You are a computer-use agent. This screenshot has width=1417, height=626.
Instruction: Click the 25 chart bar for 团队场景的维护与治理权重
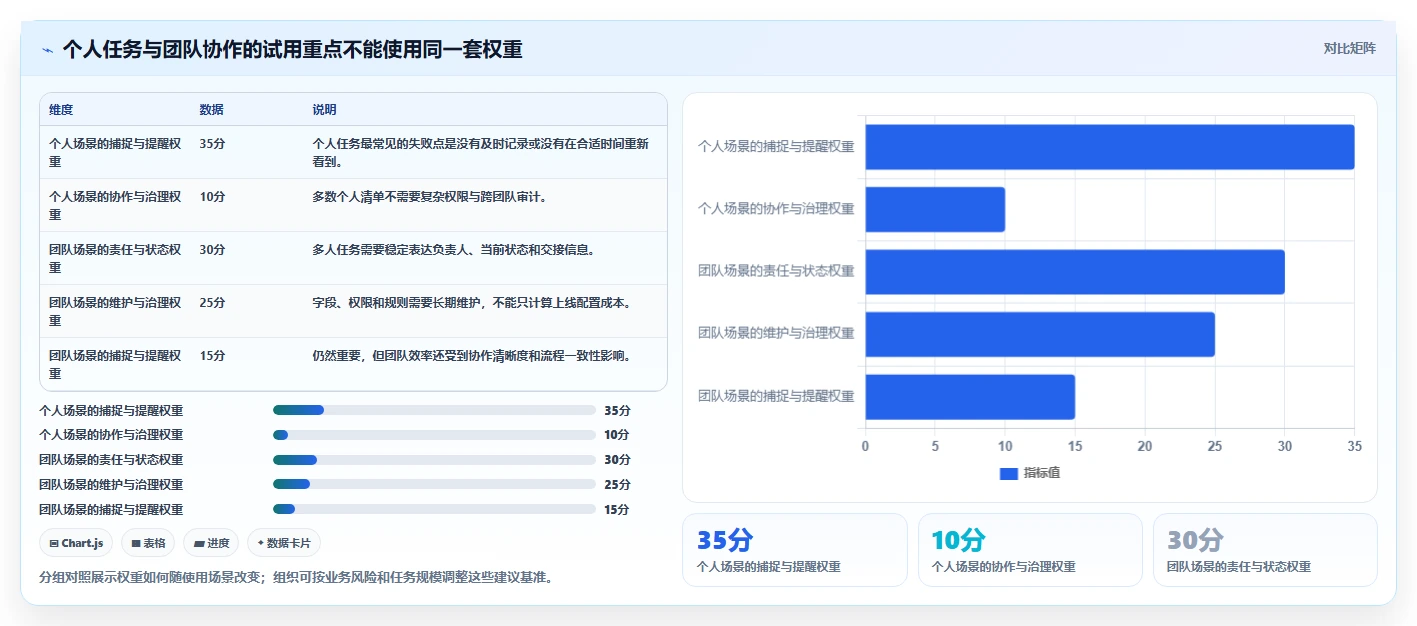tap(1040, 334)
